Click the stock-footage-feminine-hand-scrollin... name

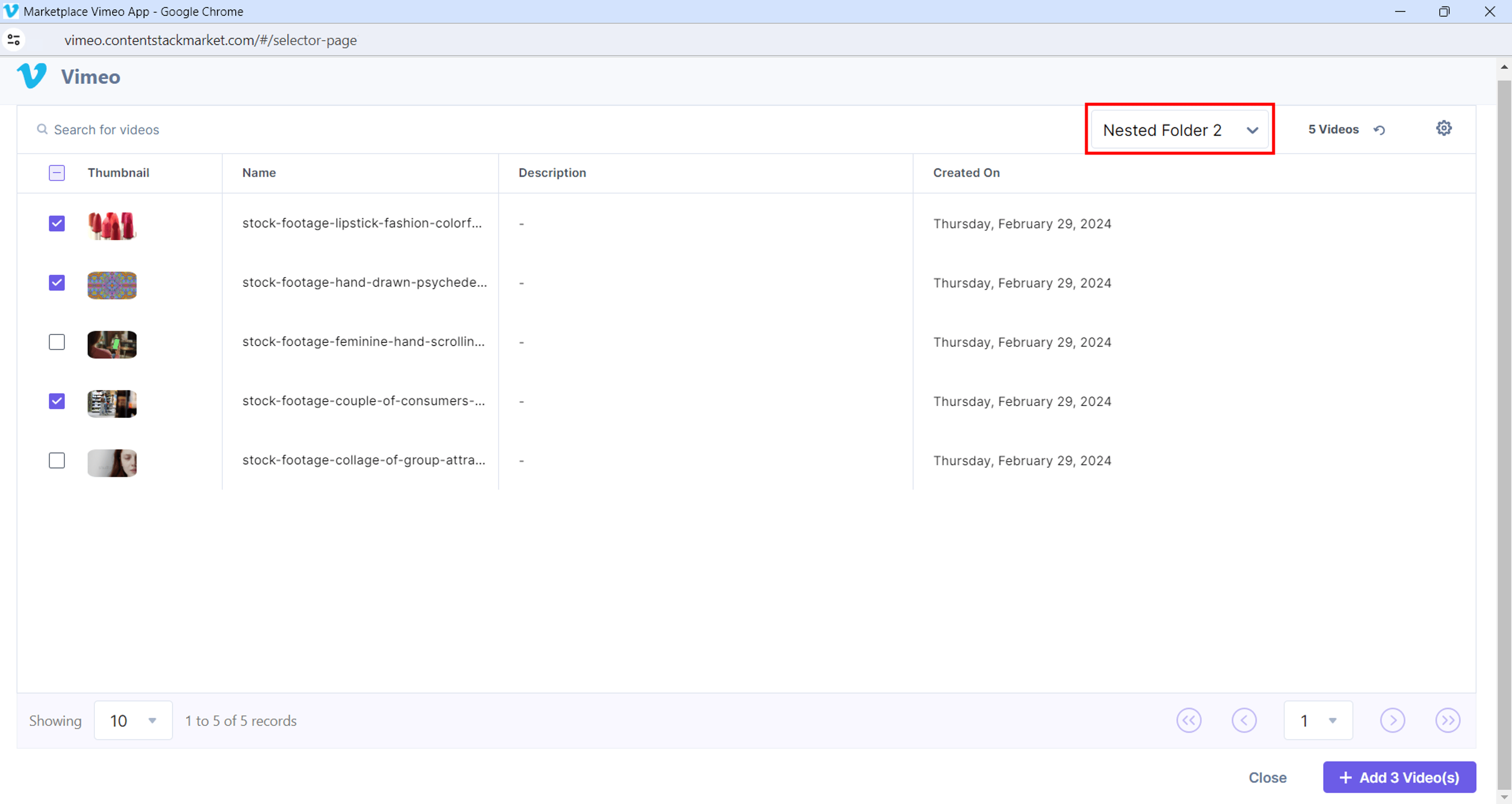(363, 342)
